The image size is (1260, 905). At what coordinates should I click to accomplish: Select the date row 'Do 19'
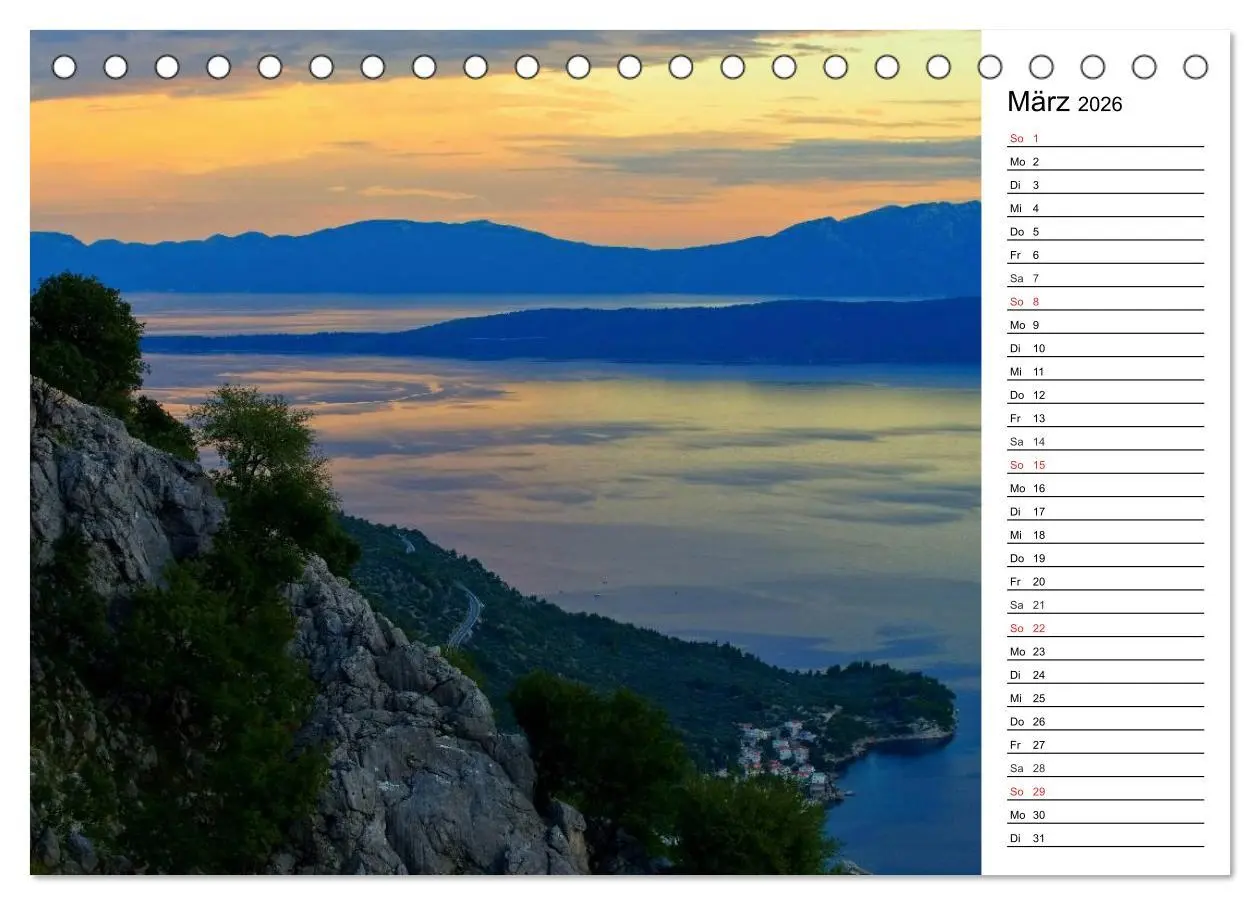click(x=1105, y=558)
